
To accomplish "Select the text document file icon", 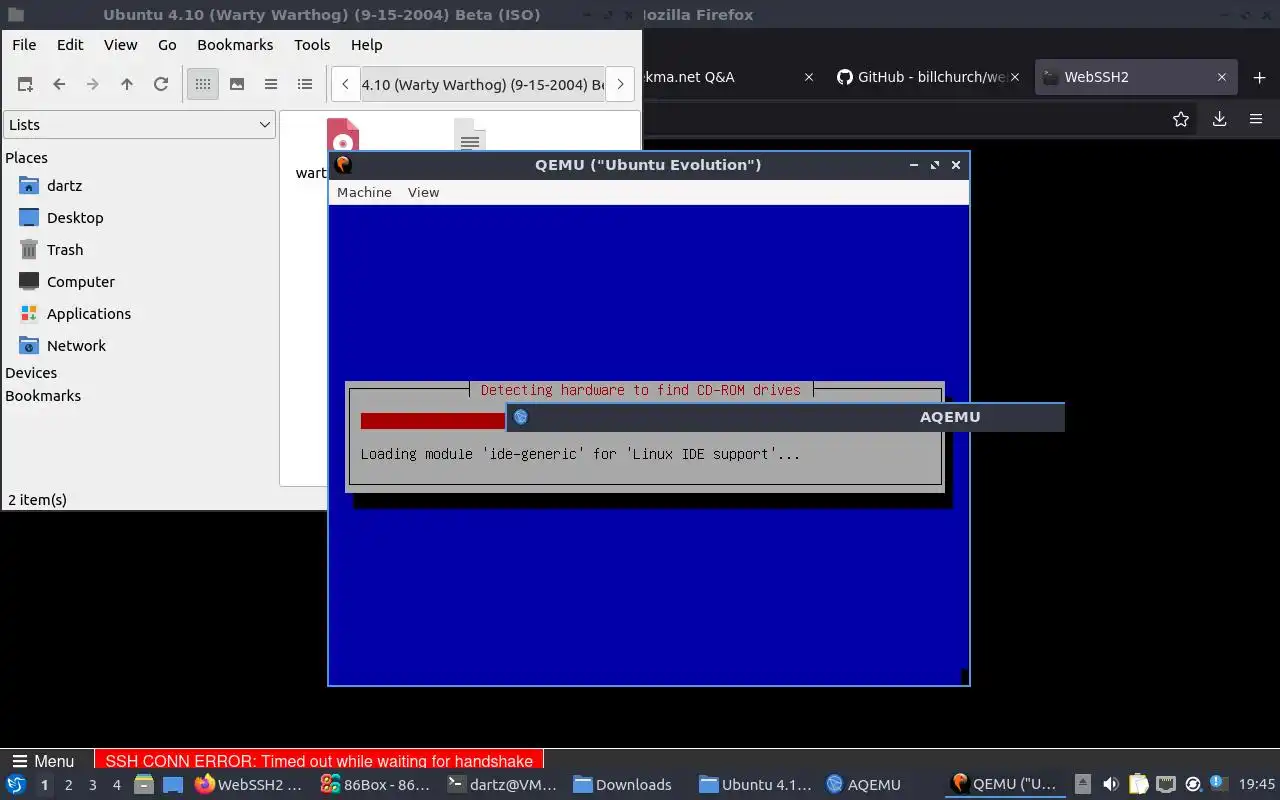I will tap(470, 136).
